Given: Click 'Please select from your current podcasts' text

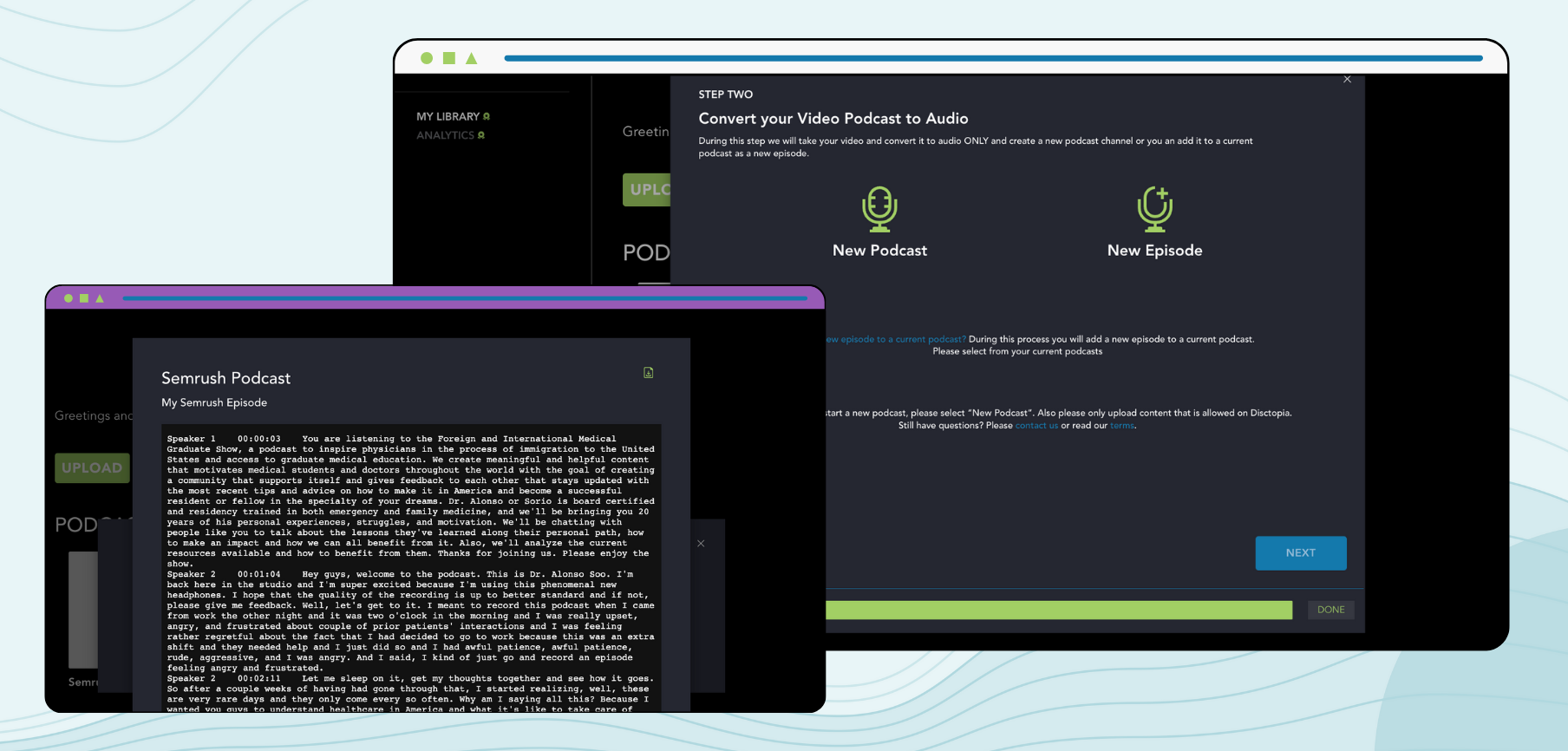Looking at the screenshot, I should click(x=1017, y=351).
